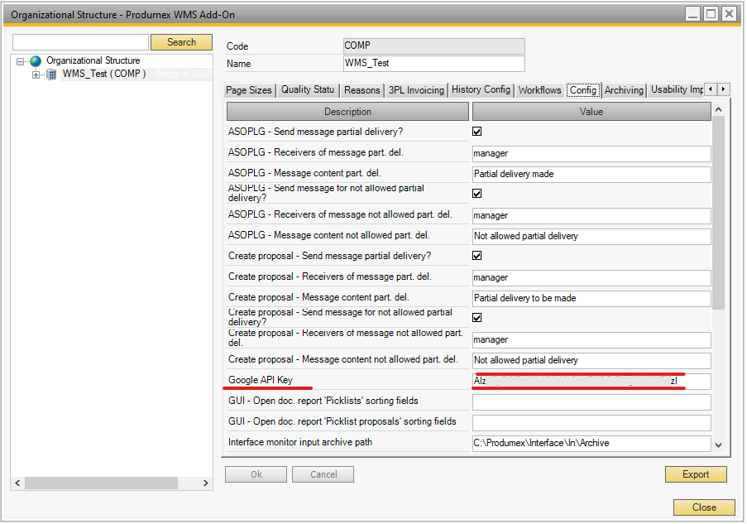Click the 'Create proposal - Message content part. del.' label
Image resolution: width=747 pixels, height=524 pixels.
318,297
